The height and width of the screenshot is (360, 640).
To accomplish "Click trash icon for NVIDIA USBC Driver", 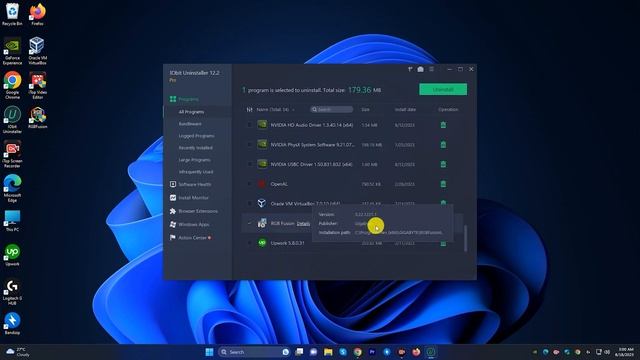I will tap(443, 164).
